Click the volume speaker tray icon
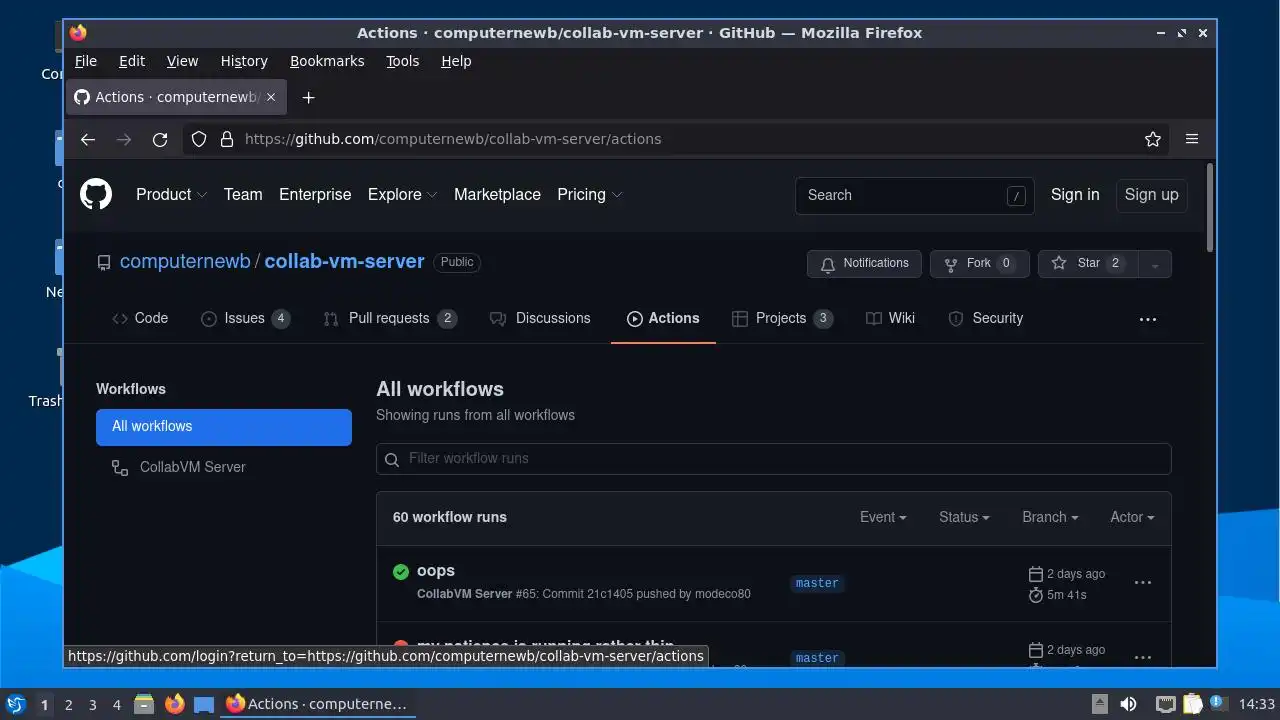Image resolution: width=1280 pixels, height=720 pixels. (1128, 704)
